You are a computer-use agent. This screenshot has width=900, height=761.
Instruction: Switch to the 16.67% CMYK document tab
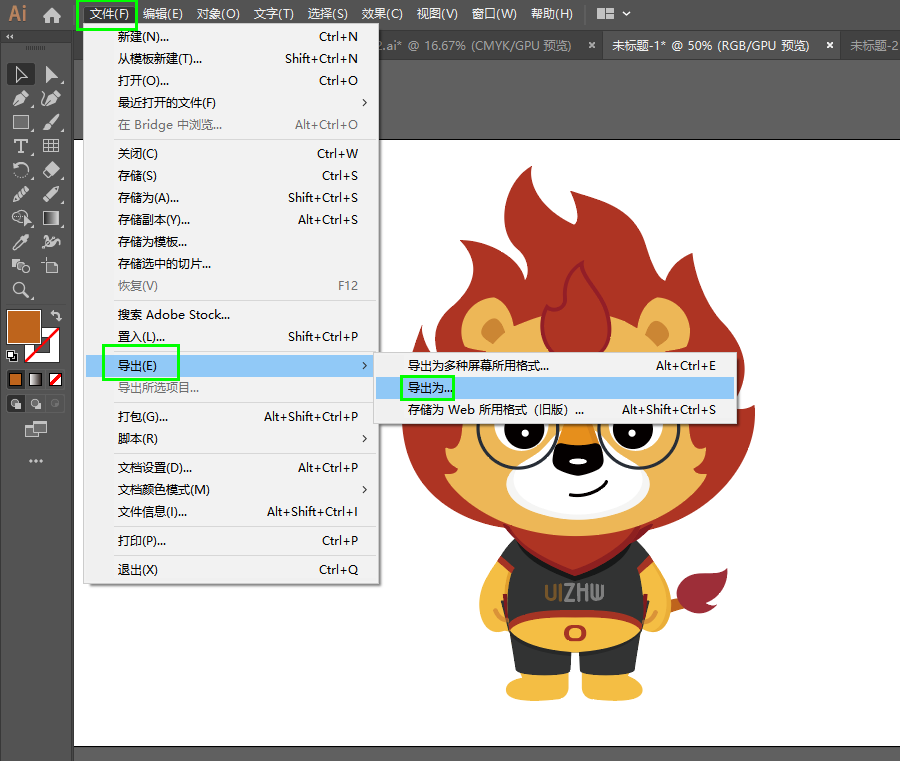coord(478,46)
